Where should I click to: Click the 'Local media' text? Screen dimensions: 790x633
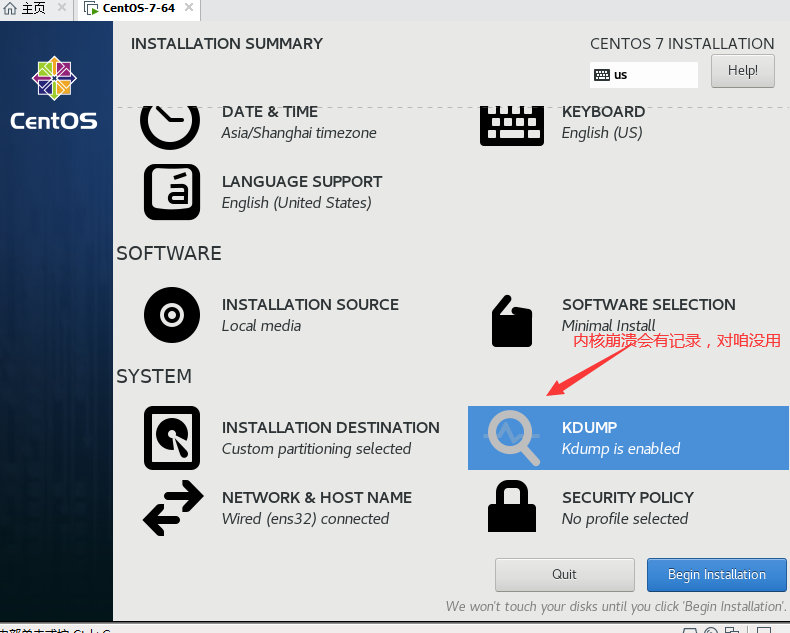pos(261,326)
